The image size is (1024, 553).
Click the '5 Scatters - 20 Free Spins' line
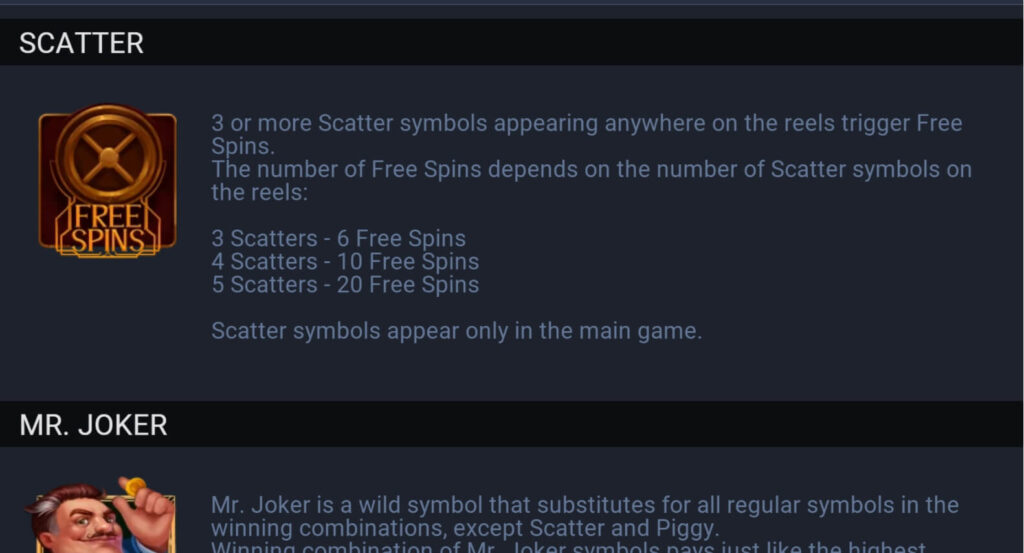pos(345,285)
